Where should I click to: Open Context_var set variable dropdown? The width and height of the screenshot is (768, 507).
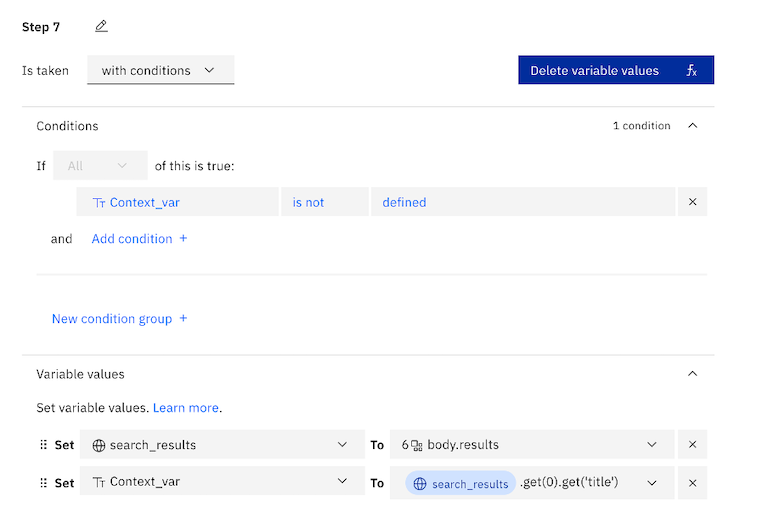pos(222,482)
